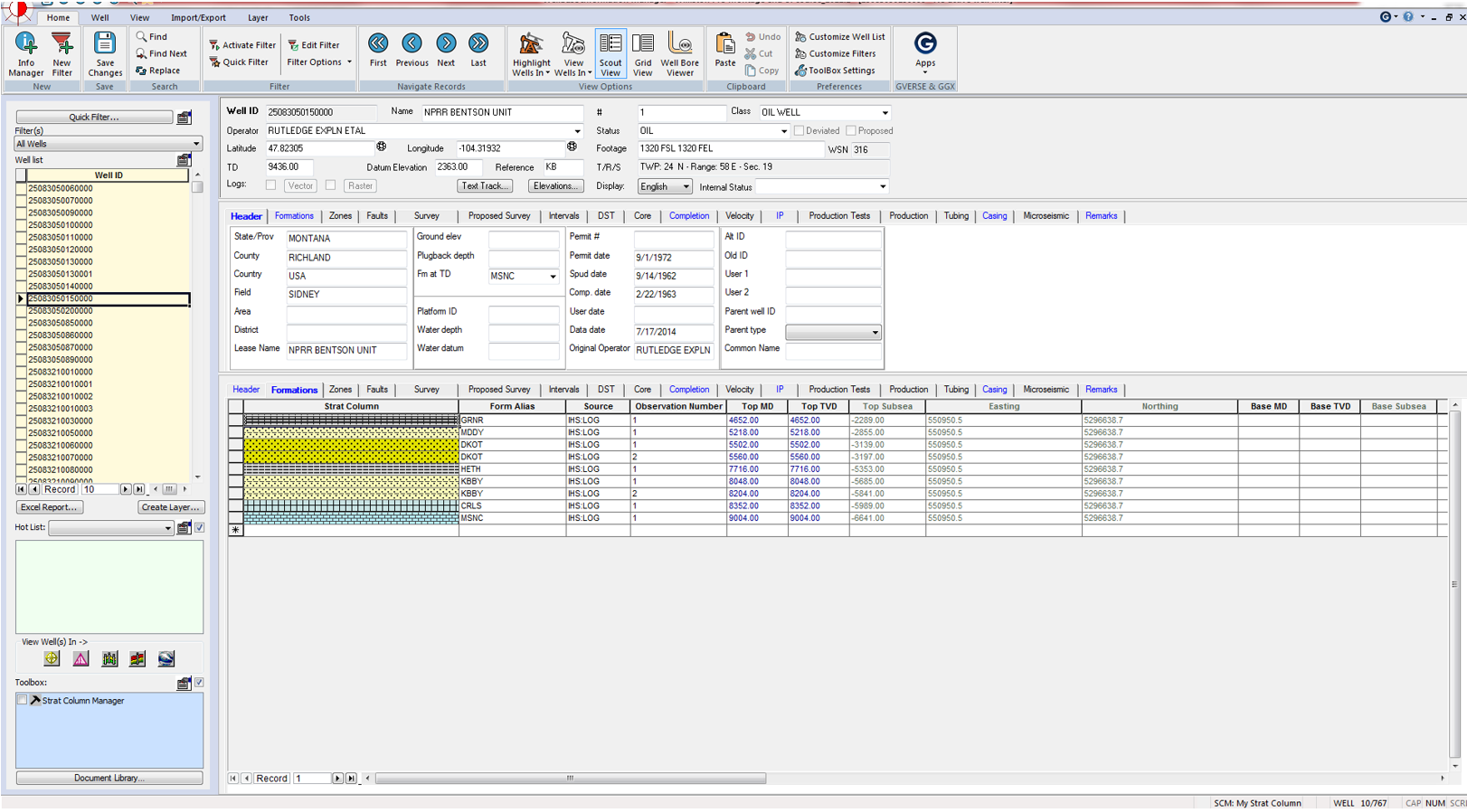This screenshot has height=812, width=1467.
Task: Click the Excel Report button
Action: click(x=49, y=507)
